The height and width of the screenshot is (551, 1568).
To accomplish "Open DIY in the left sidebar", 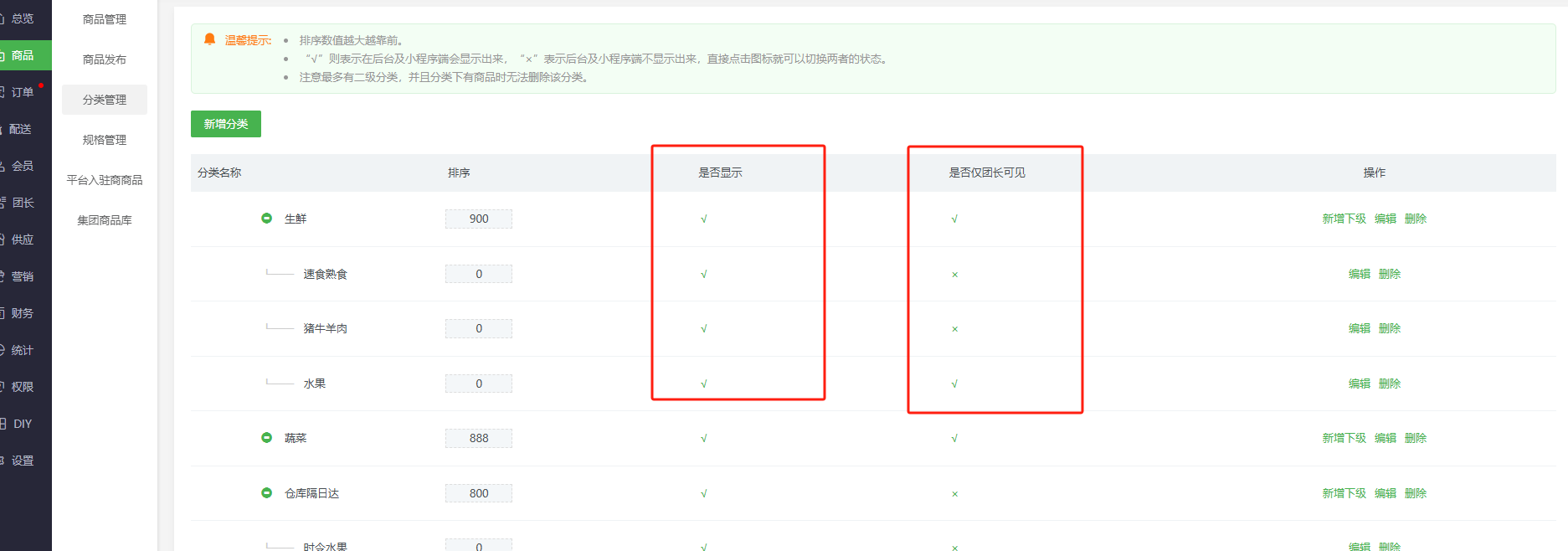I will (x=23, y=424).
